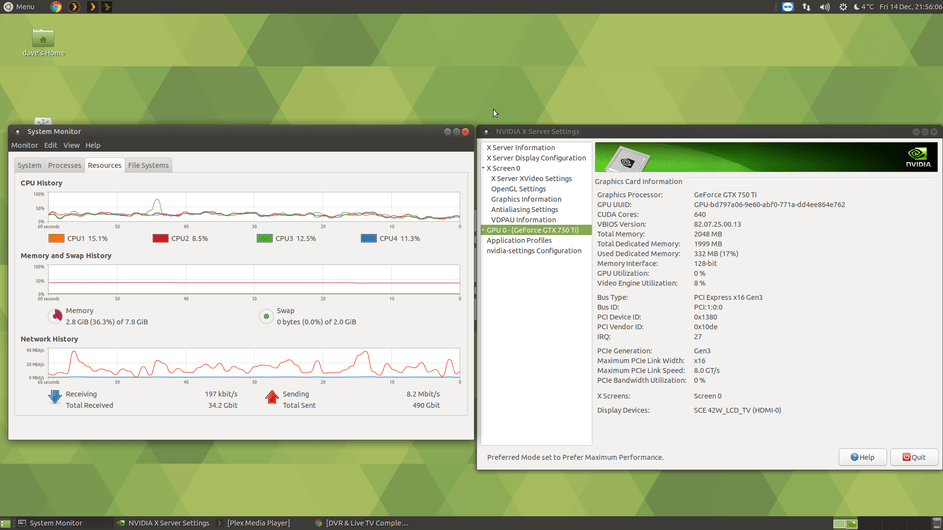Open the volume control indicator

tap(825, 7)
